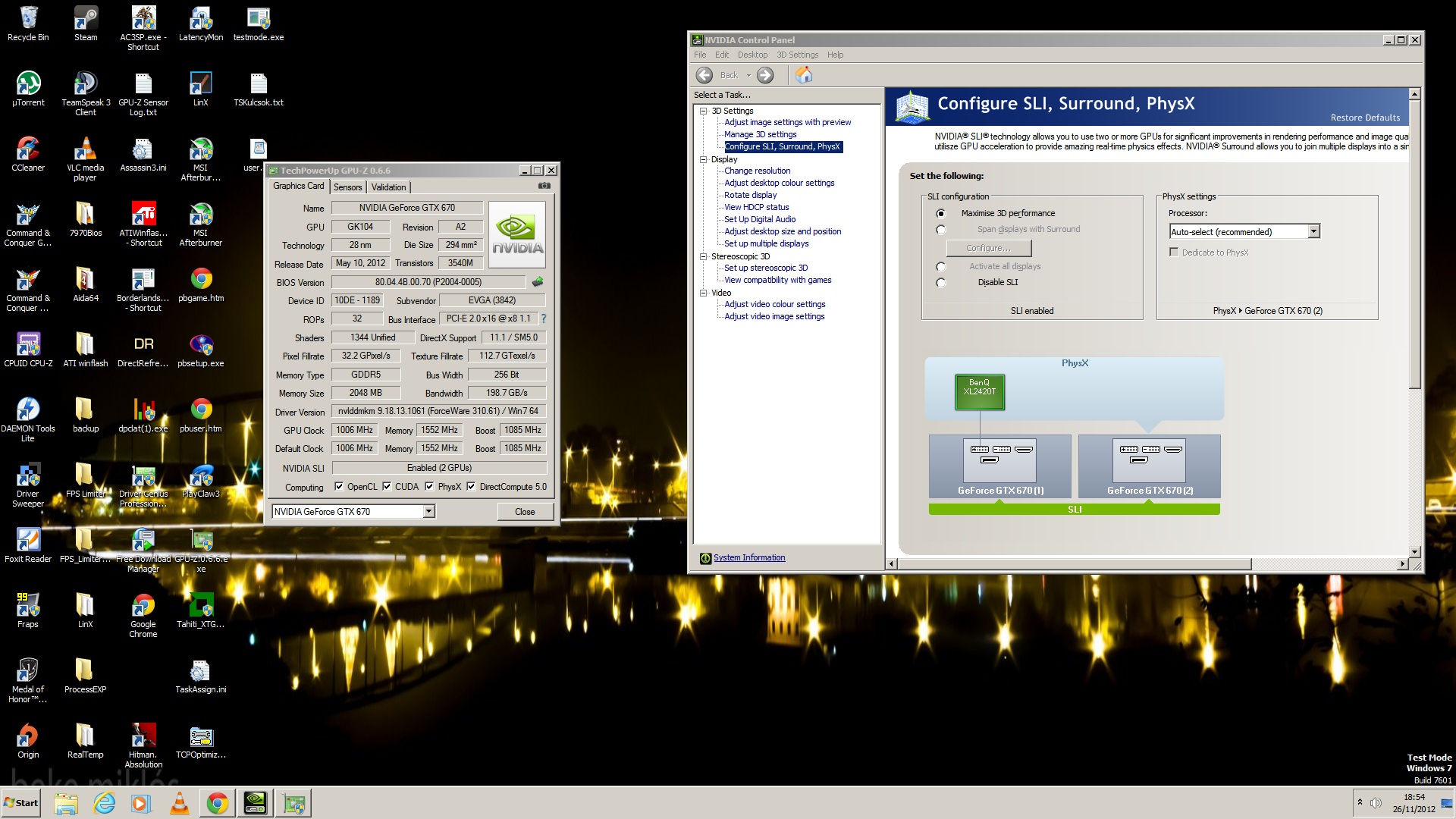
Task: Click the Back arrow in NVIDIA Control Panel
Action: click(704, 75)
